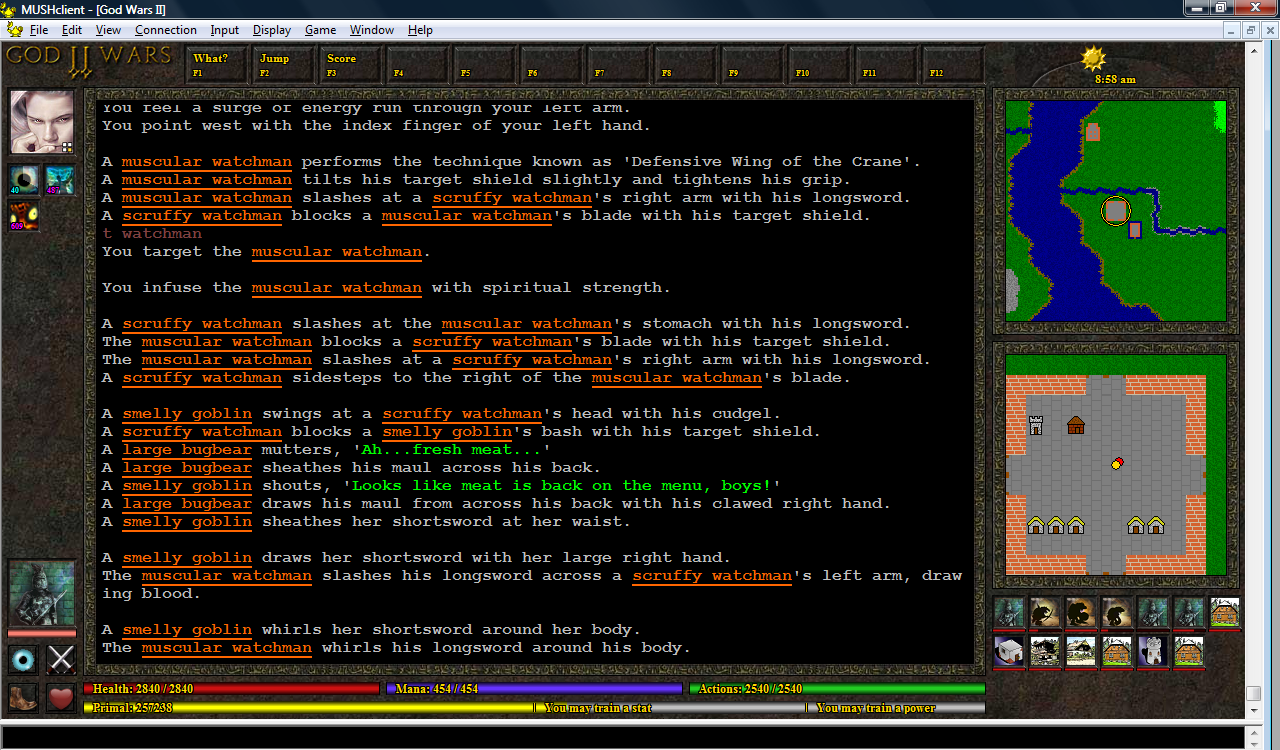The height and width of the screenshot is (750, 1280).
Task: Click the empty F4 hotkey slot
Action: click(x=417, y=64)
